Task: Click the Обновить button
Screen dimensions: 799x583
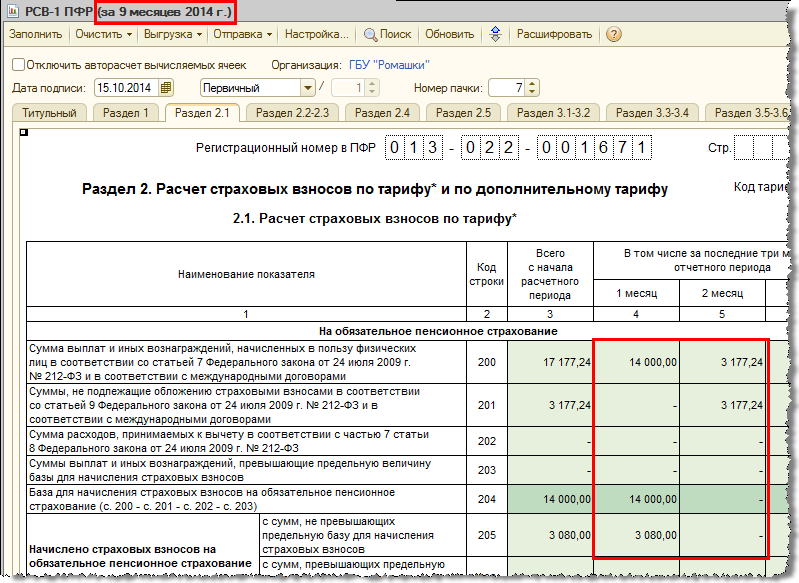Action: (x=450, y=34)
